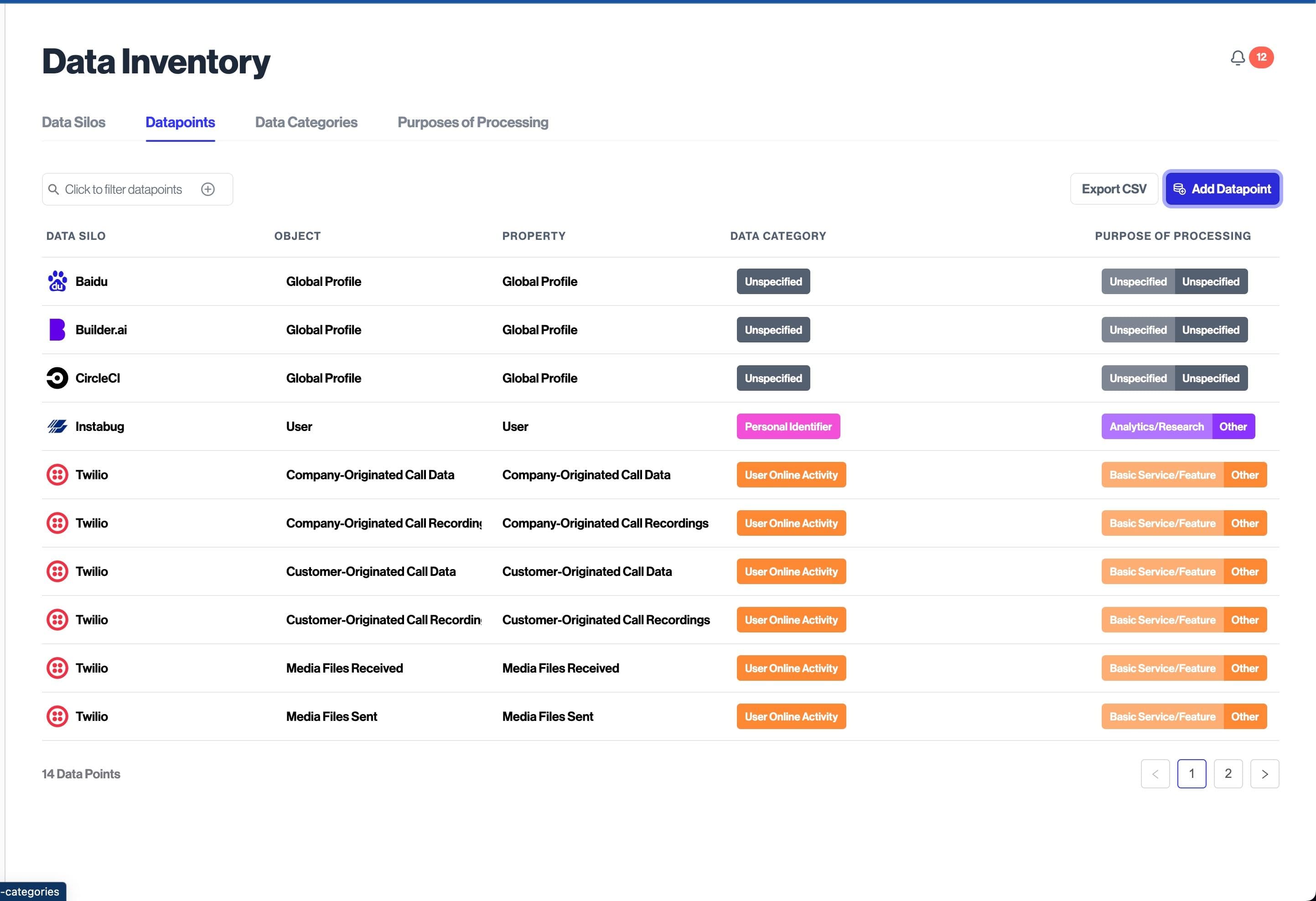
Task: Open Baidu's Unspecified data category dropdown
Action: coord(773,281)
